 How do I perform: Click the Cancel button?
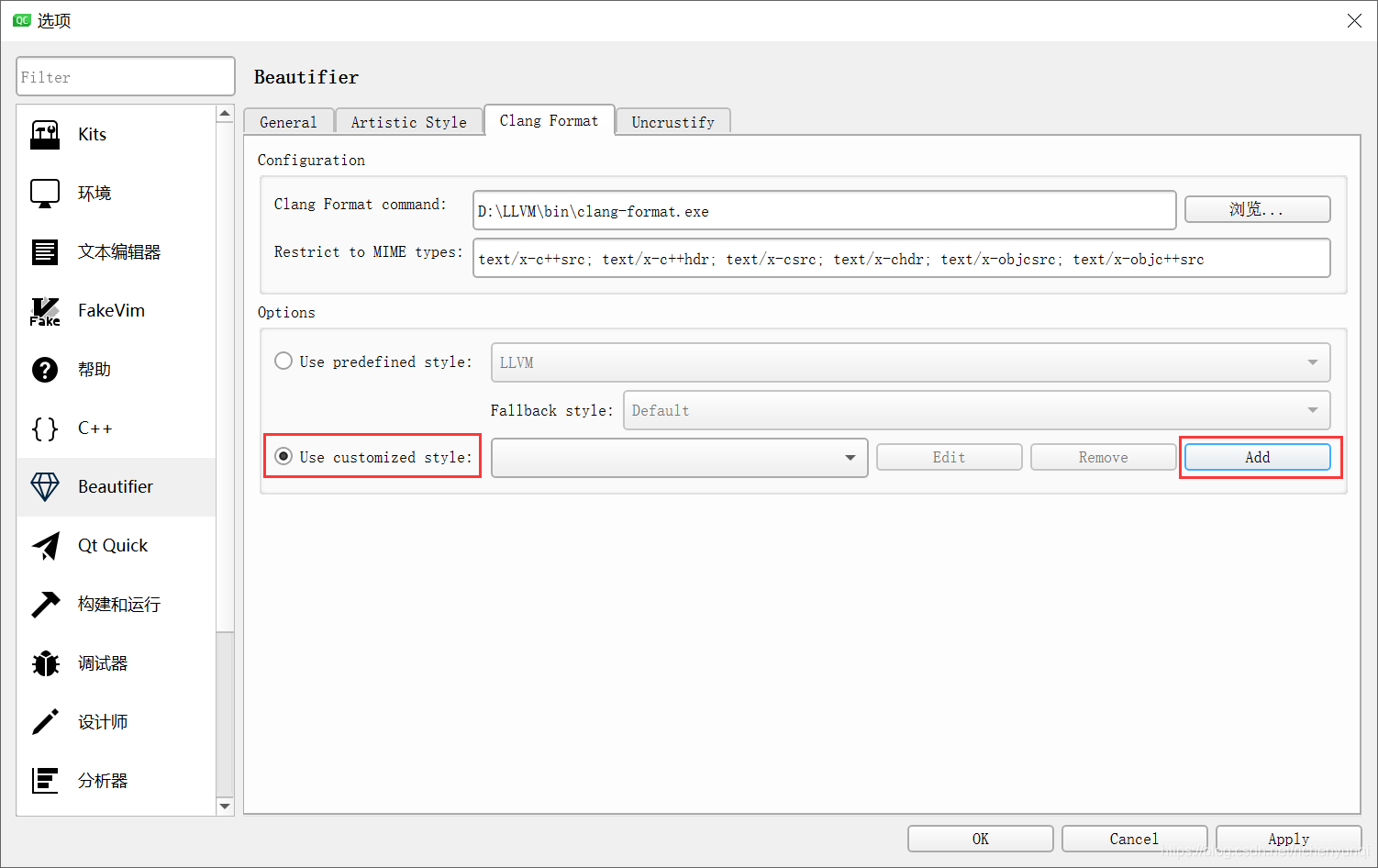point(1135,839)
